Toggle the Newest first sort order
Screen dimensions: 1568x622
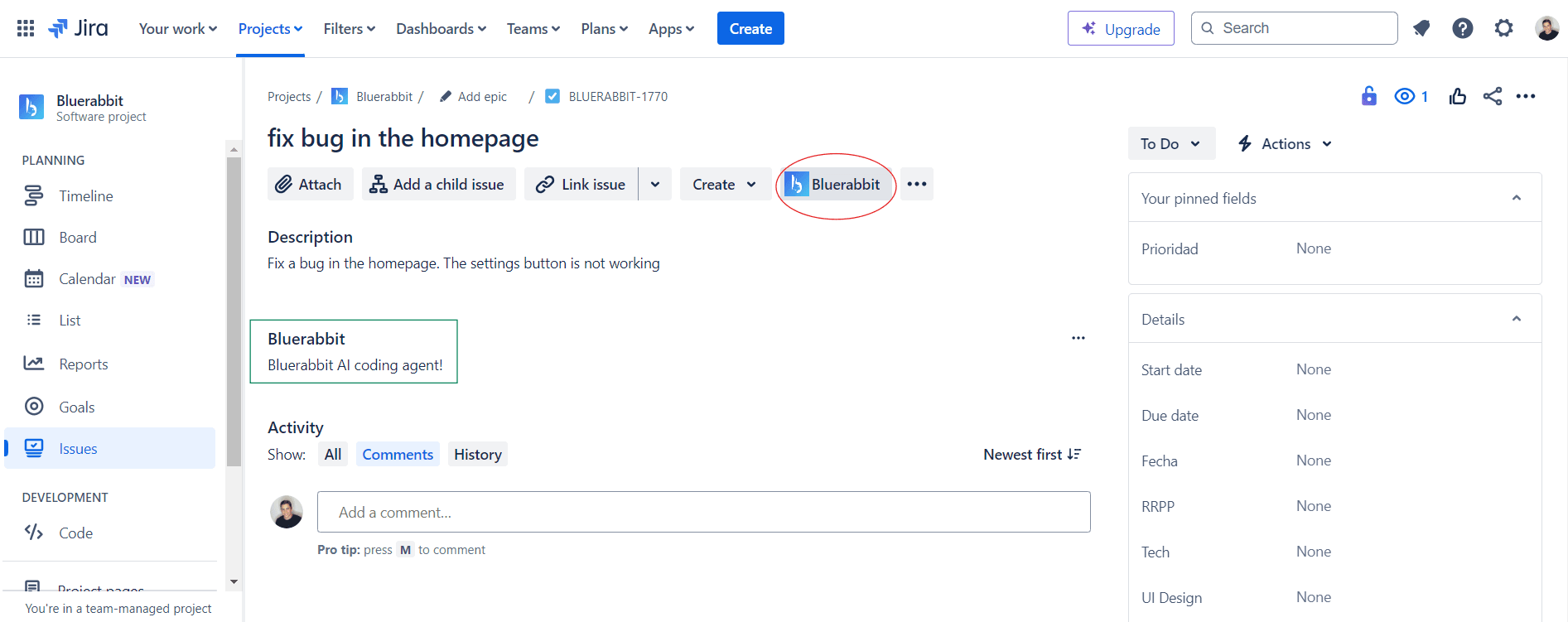[x=1032, y=454]
